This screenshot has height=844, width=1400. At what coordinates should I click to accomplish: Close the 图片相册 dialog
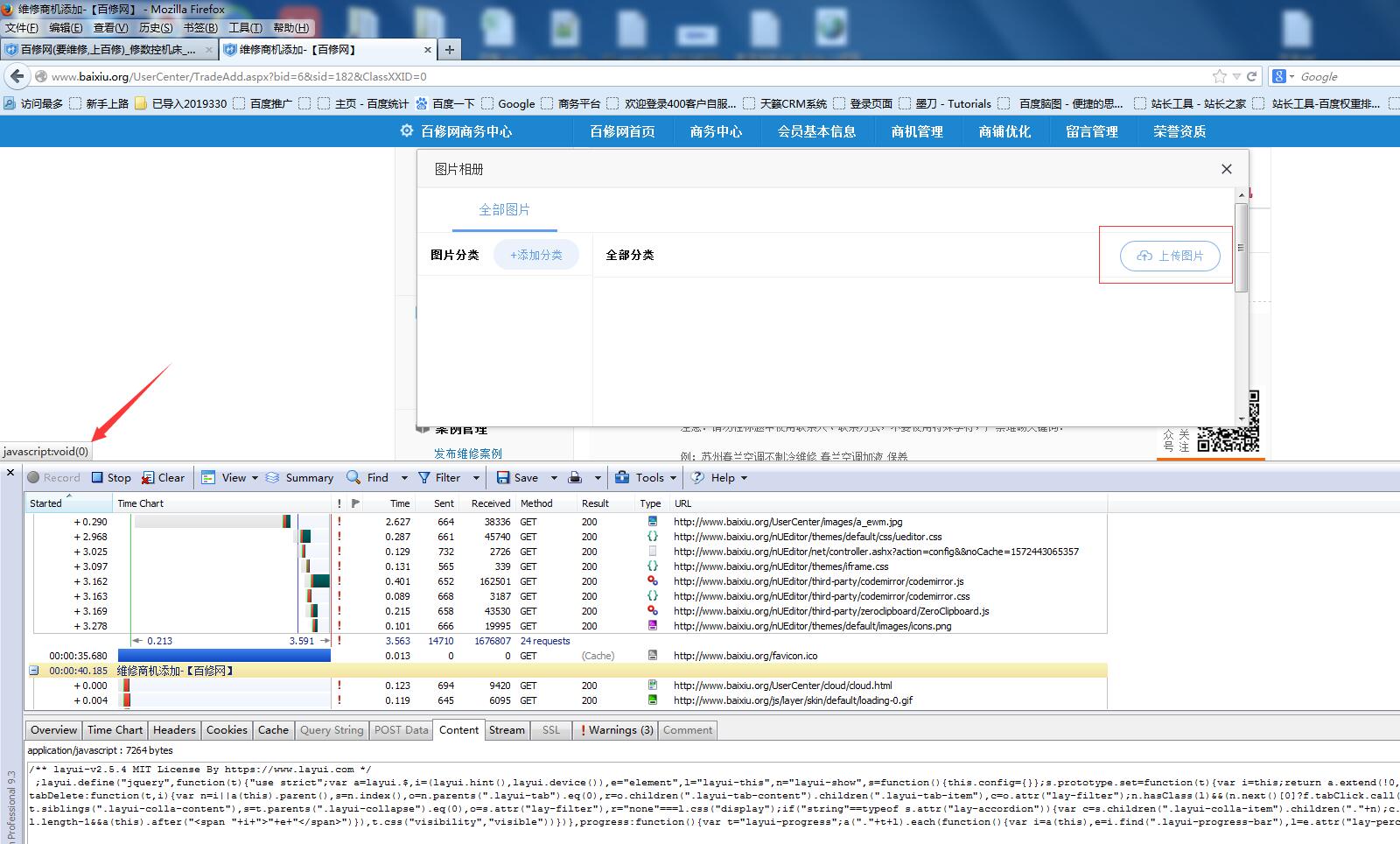[1226, 169]
